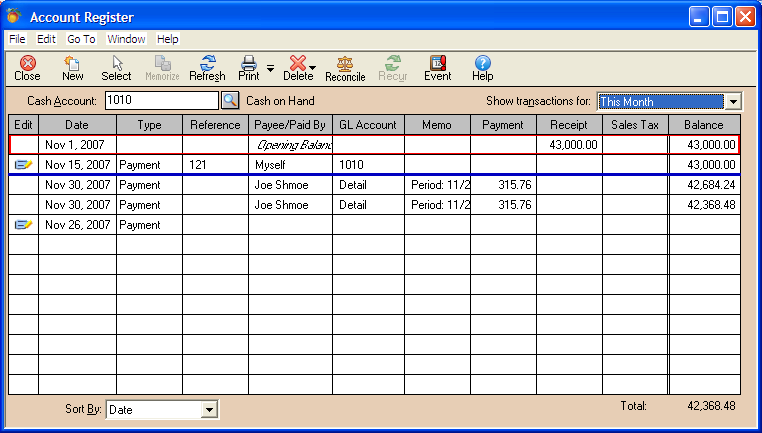The width and height of the screenshot is (762, 433).
Task: Open Help from the toolbar
Action: [x=483, y=68]
